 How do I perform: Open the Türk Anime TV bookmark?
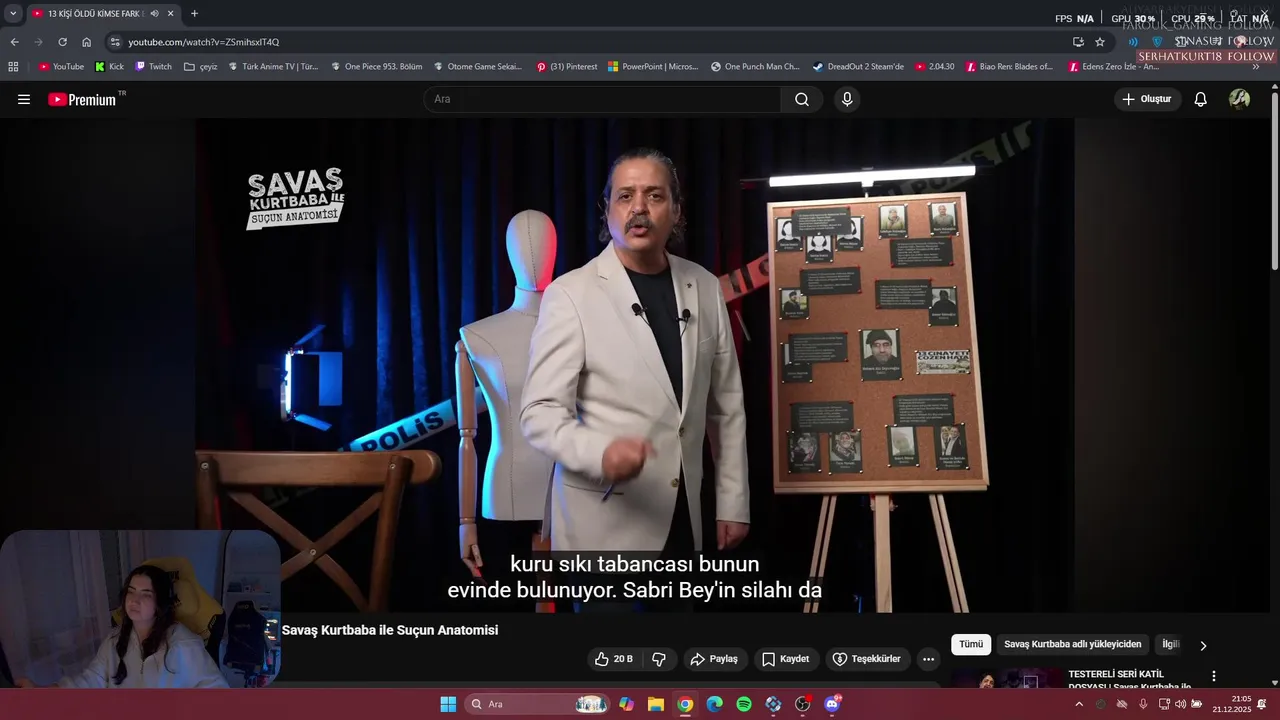[273, 67]
